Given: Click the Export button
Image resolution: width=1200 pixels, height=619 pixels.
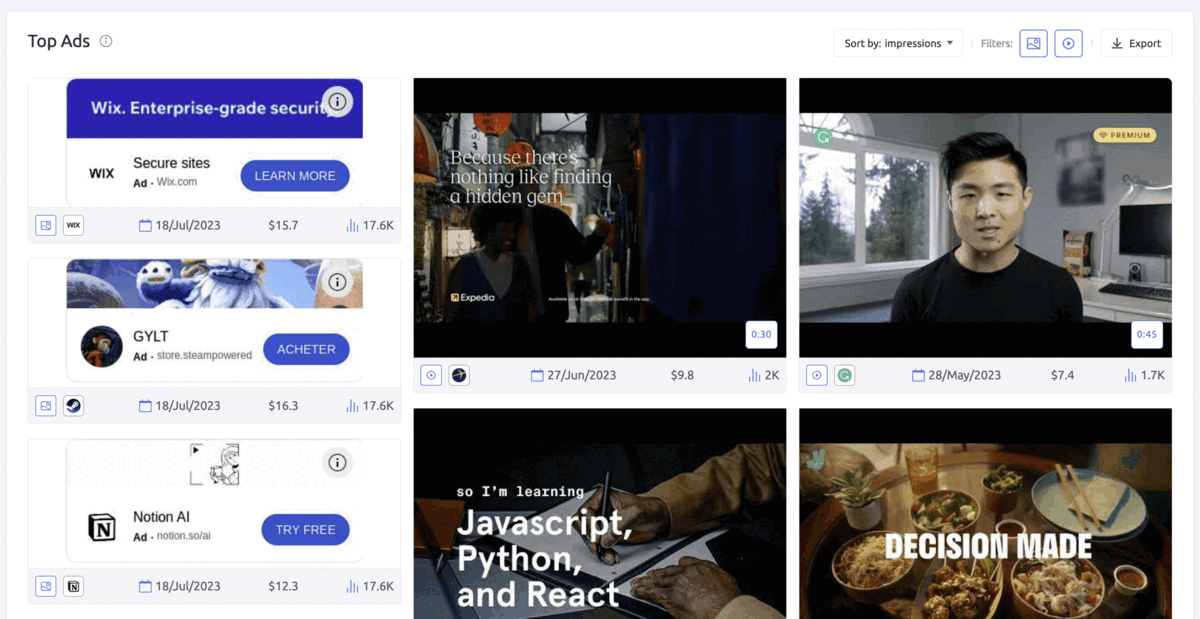Looking at the screenshot, I should (1136, 43).
